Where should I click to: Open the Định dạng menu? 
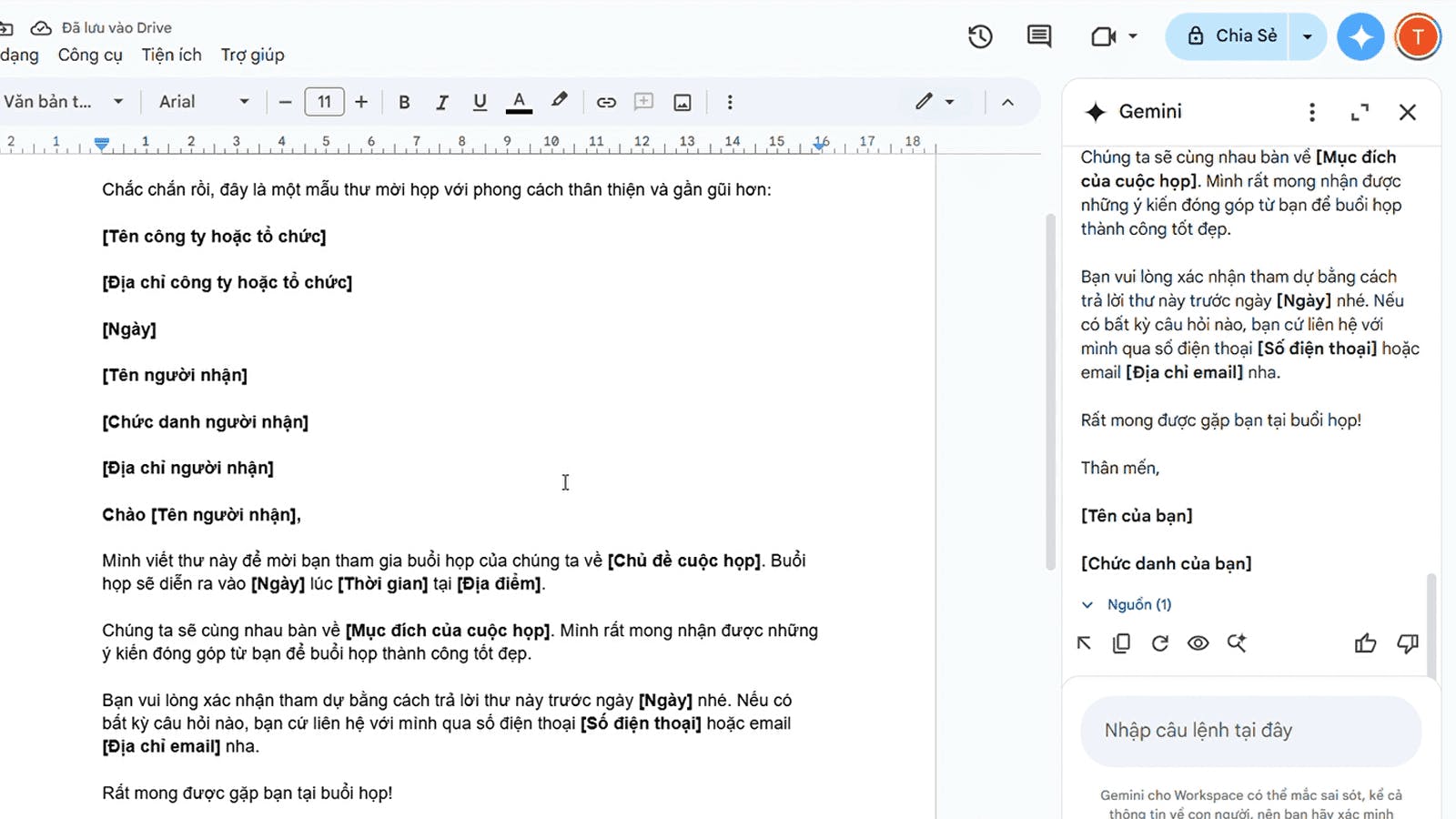pos(19,56)
